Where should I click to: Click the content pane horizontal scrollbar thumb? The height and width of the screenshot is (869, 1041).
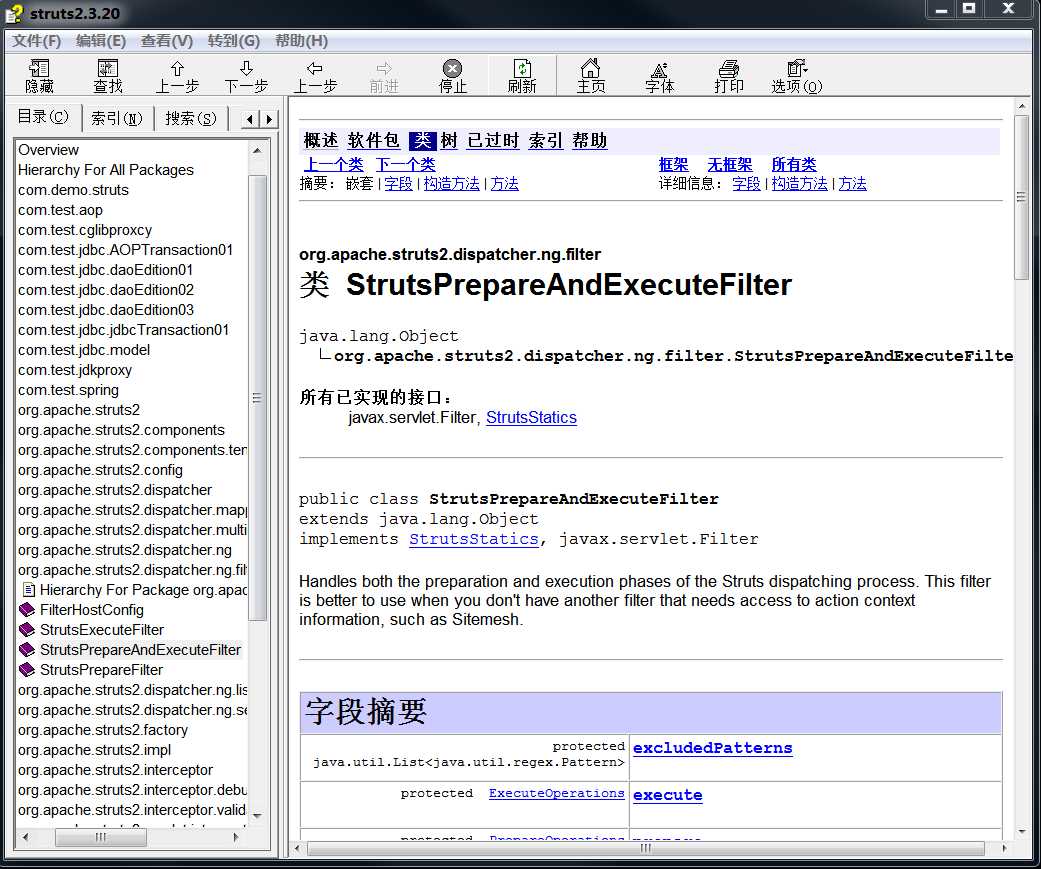[x=646, y=848]
